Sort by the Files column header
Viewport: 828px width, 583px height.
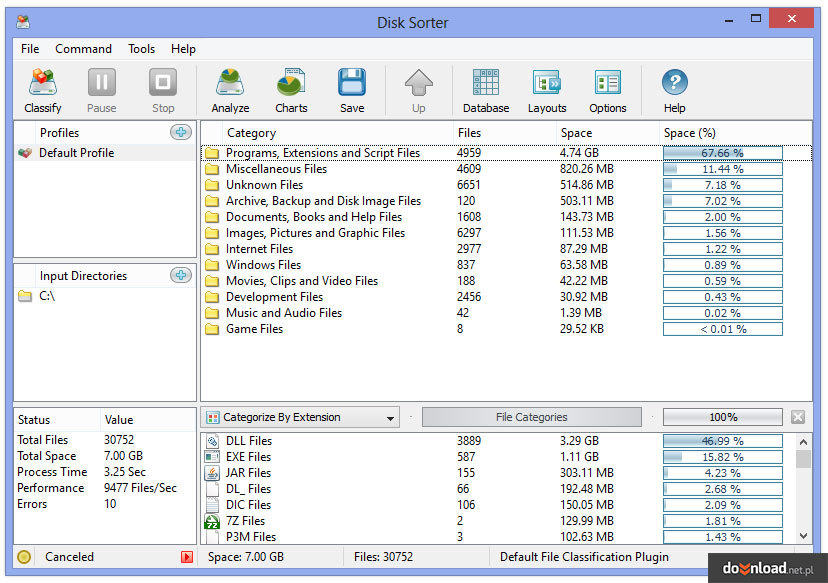point(504,133)
